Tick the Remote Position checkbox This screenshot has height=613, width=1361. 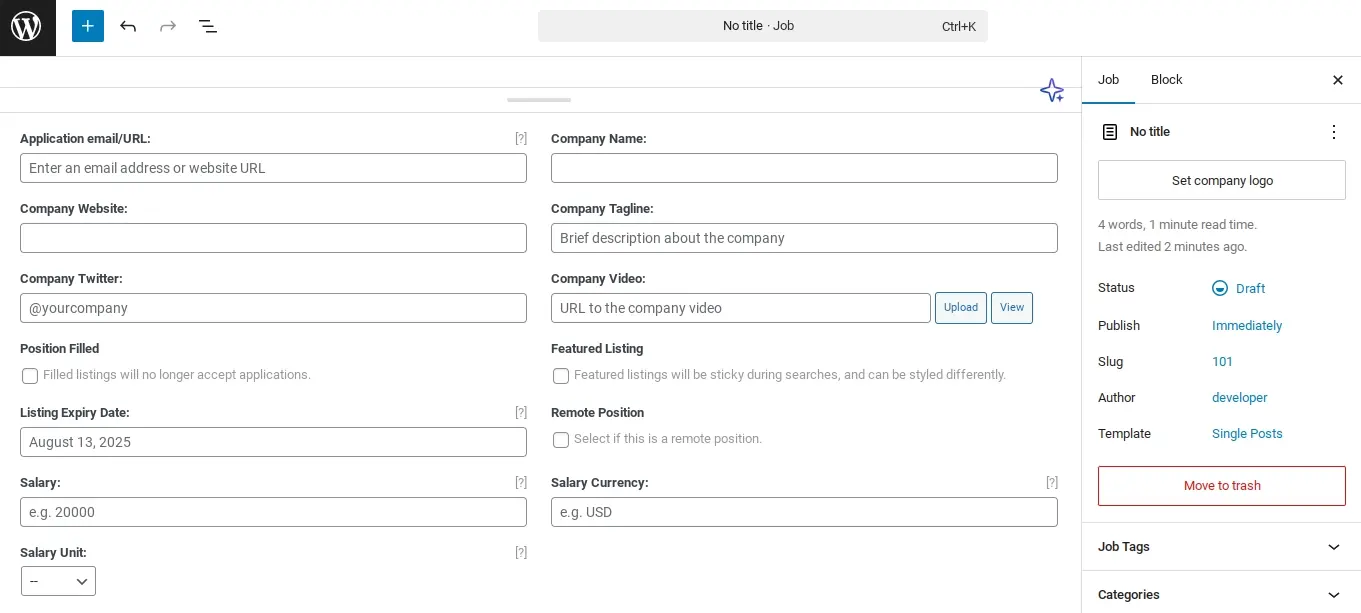point(561,440)
